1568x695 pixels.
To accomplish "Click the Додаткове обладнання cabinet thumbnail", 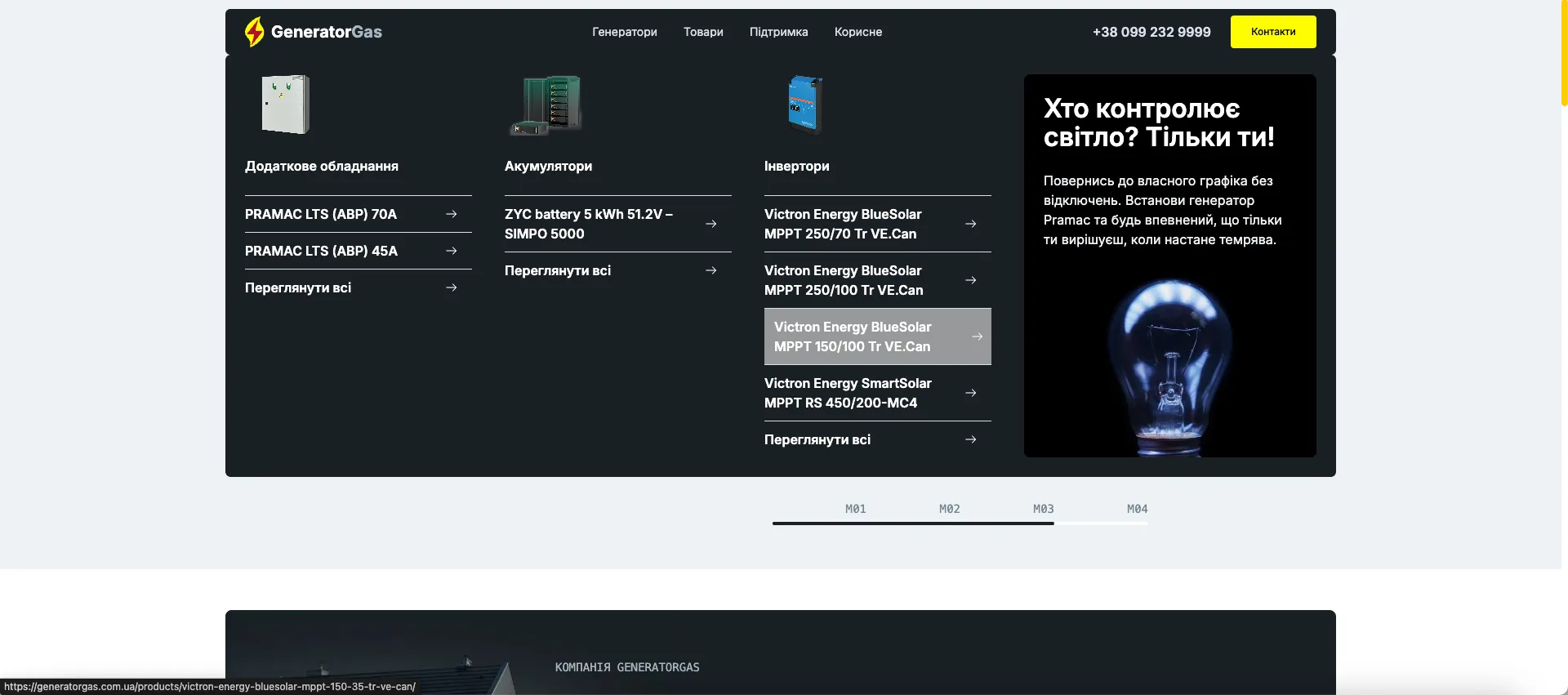I will tap(285, 105).
